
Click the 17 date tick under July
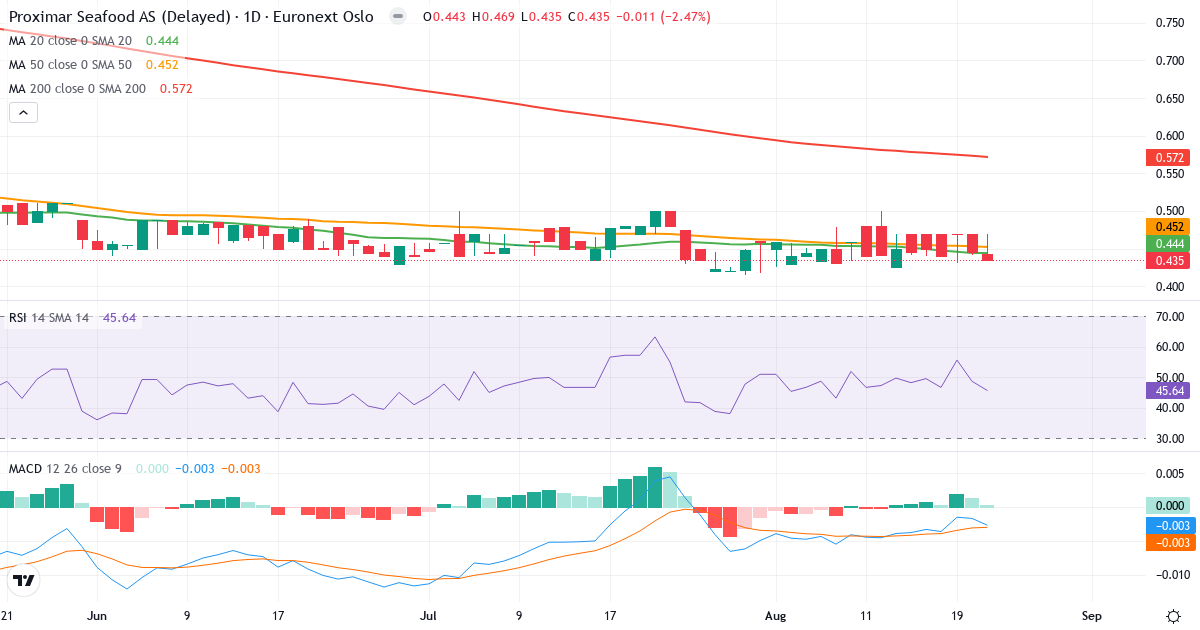coord(610,616)
